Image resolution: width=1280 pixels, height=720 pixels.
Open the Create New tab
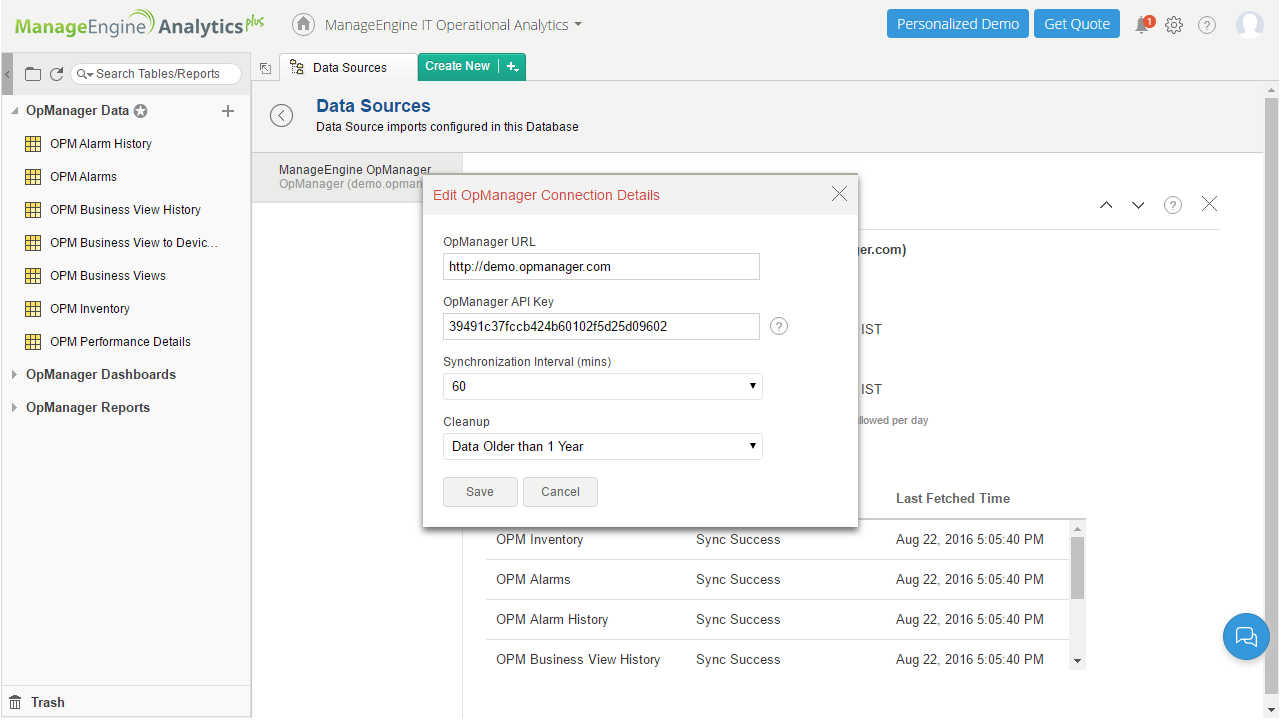[x=457, y=67]
